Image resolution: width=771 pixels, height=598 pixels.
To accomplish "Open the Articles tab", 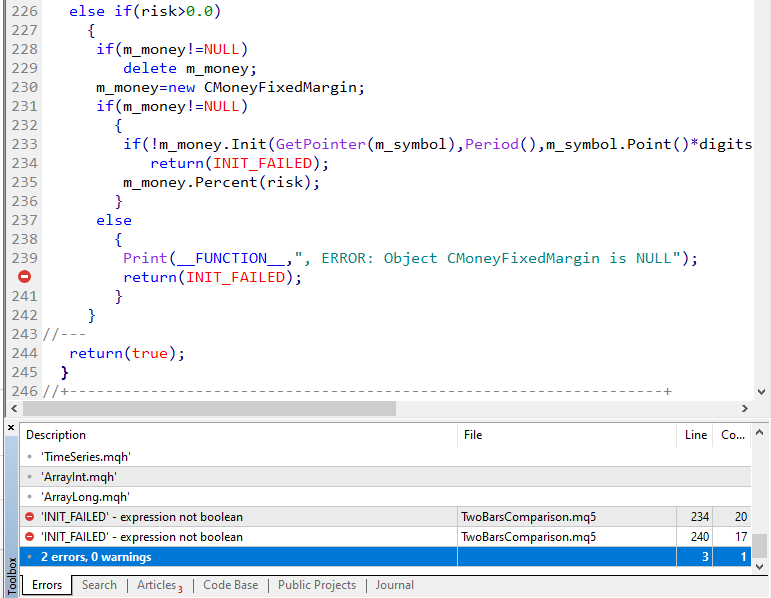I will 157,585.
